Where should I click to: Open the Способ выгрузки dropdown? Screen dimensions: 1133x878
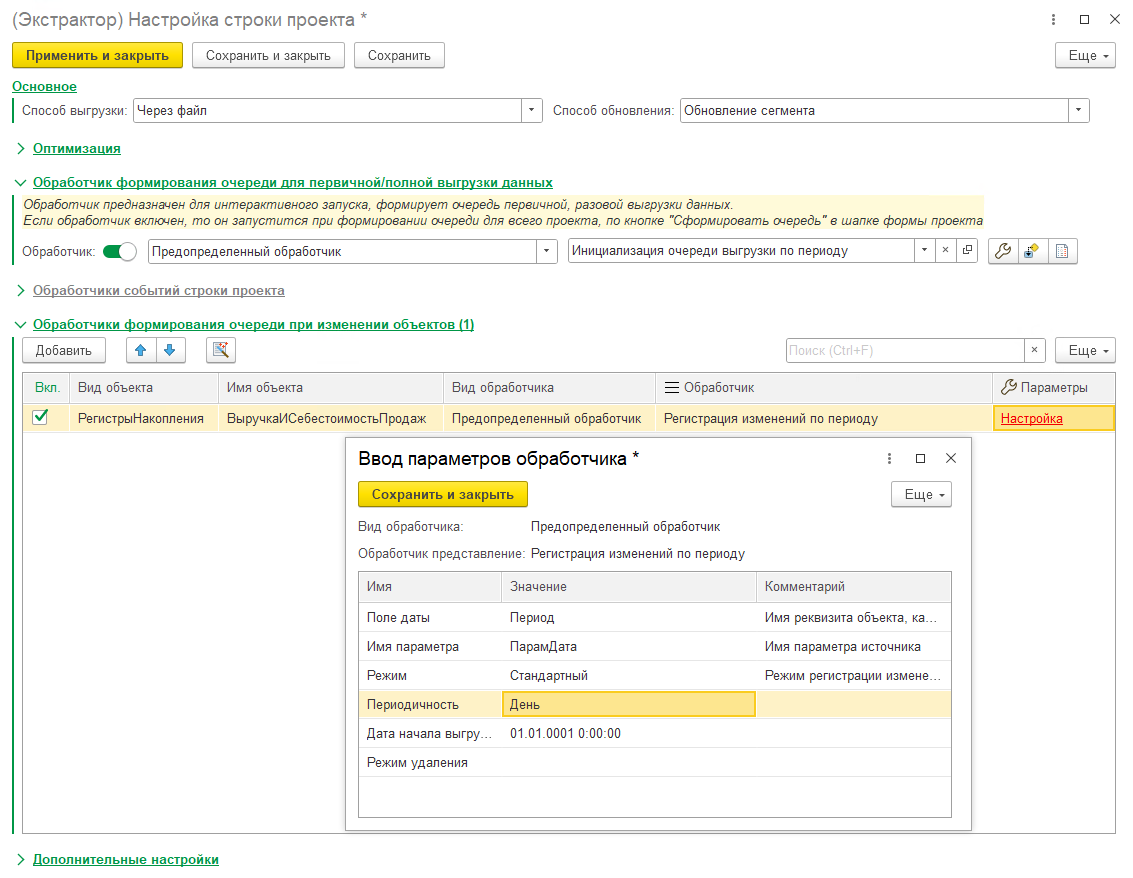[x=531, y=111]
